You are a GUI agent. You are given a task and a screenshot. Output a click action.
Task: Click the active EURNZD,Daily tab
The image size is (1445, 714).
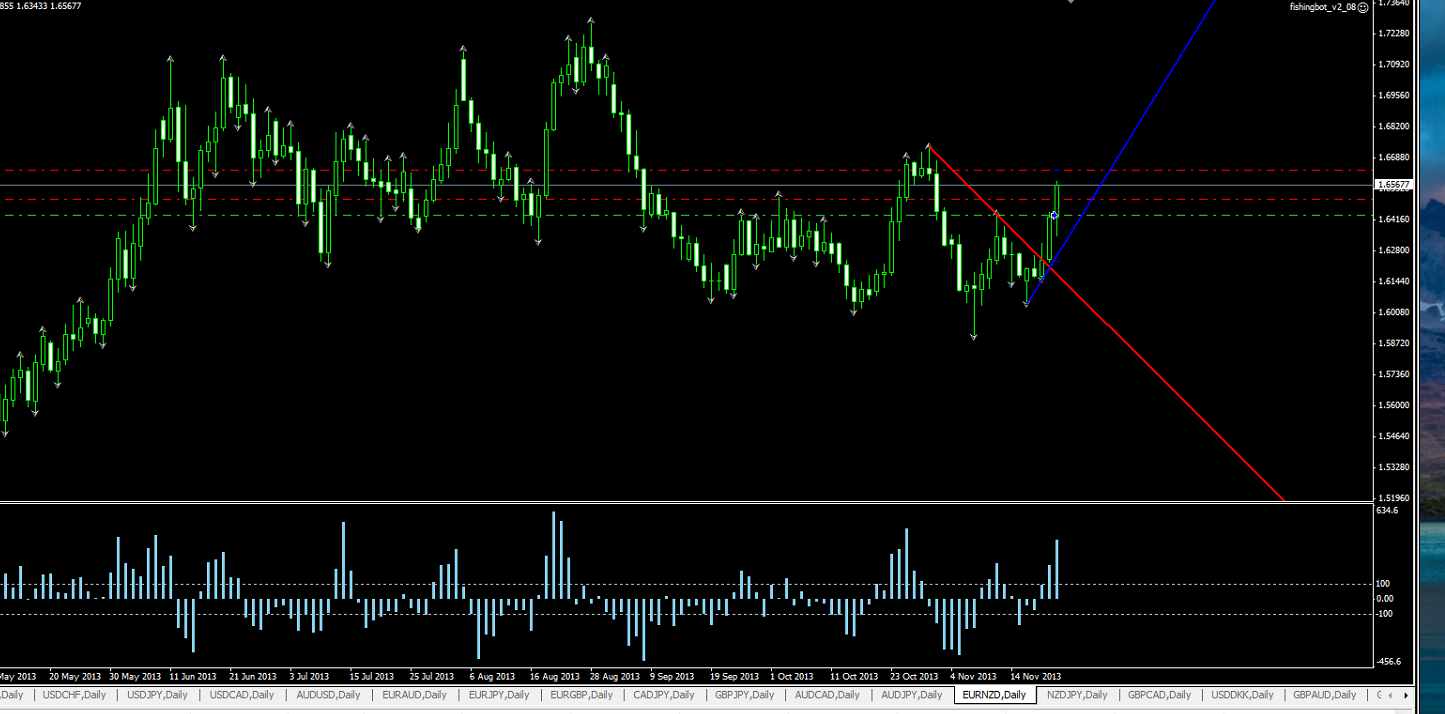995,695
